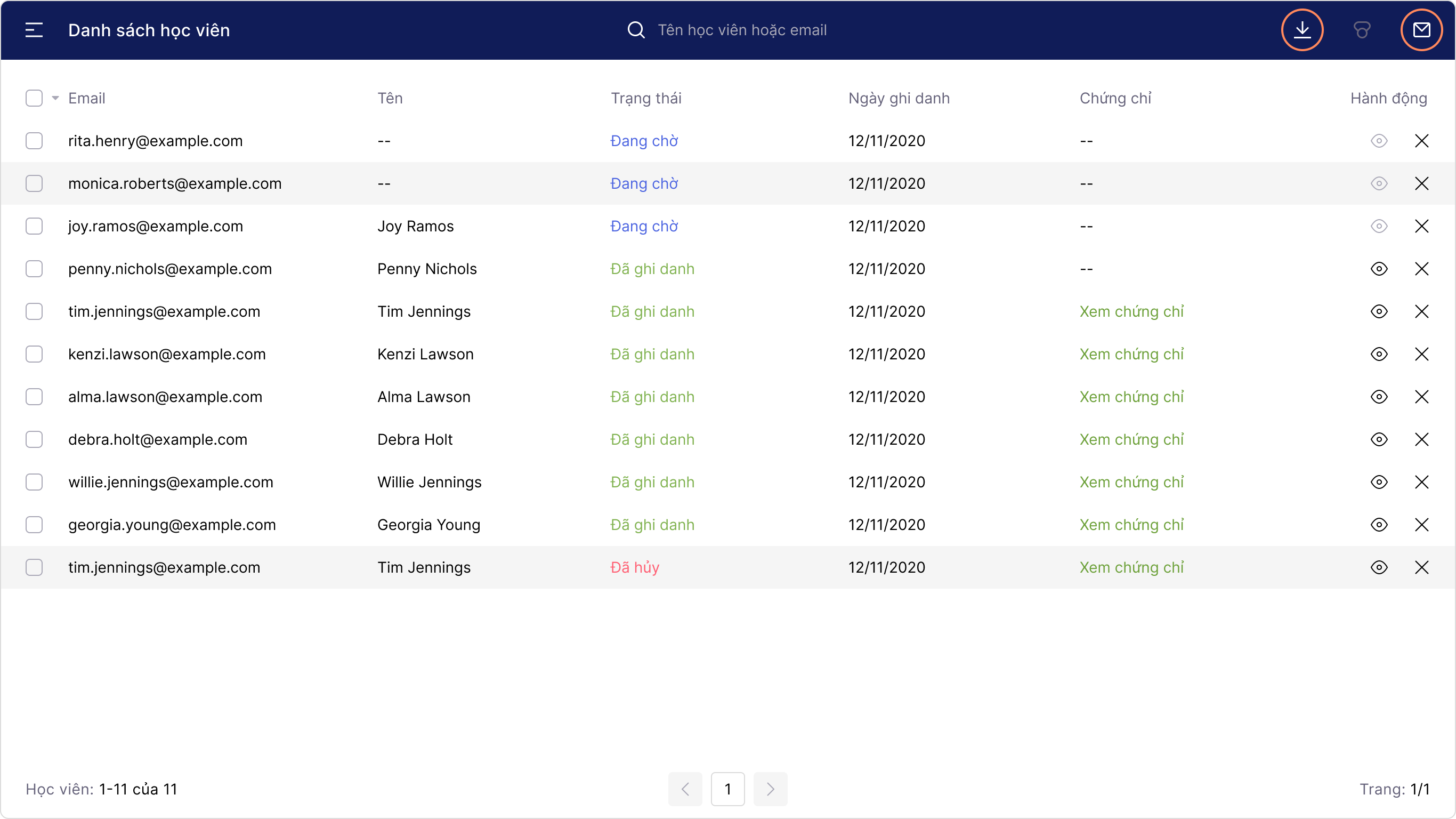The image size is (1456, 819).
Task: Select checkbox for debra.holt@example.com
Action: tap(34, 439)
